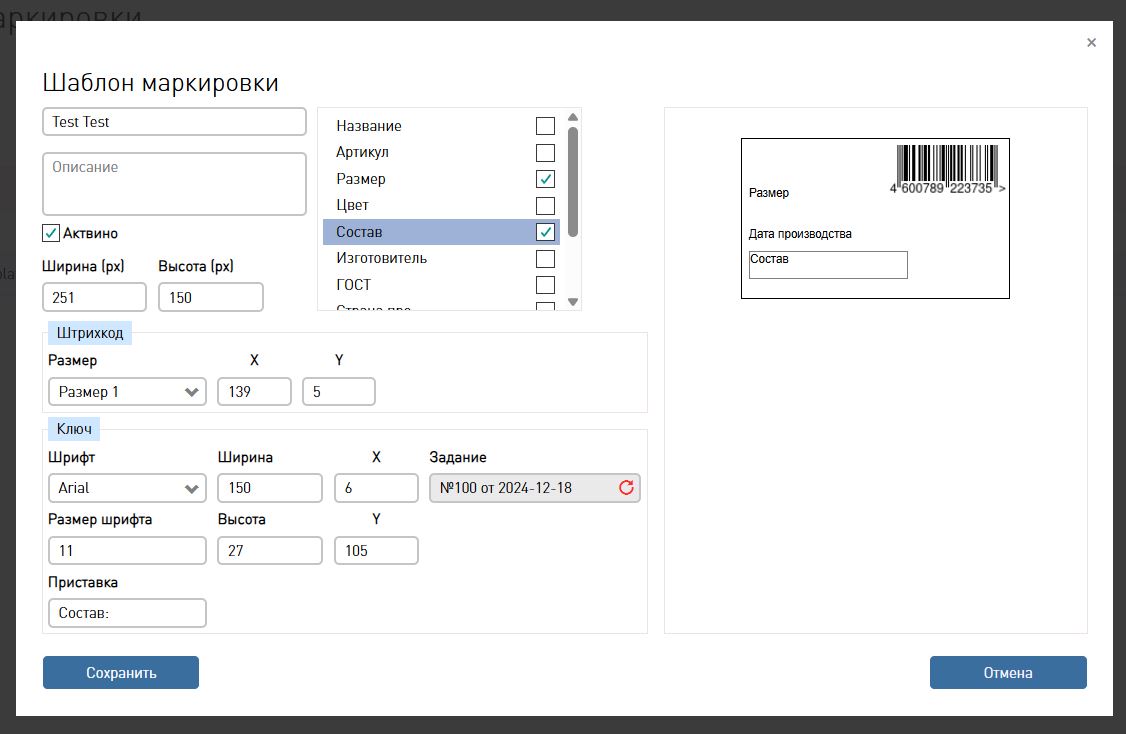Viewport: 1126px width, 734px height.
Task: Open the barcode Размер 1 dropdown
Action: 127,391
